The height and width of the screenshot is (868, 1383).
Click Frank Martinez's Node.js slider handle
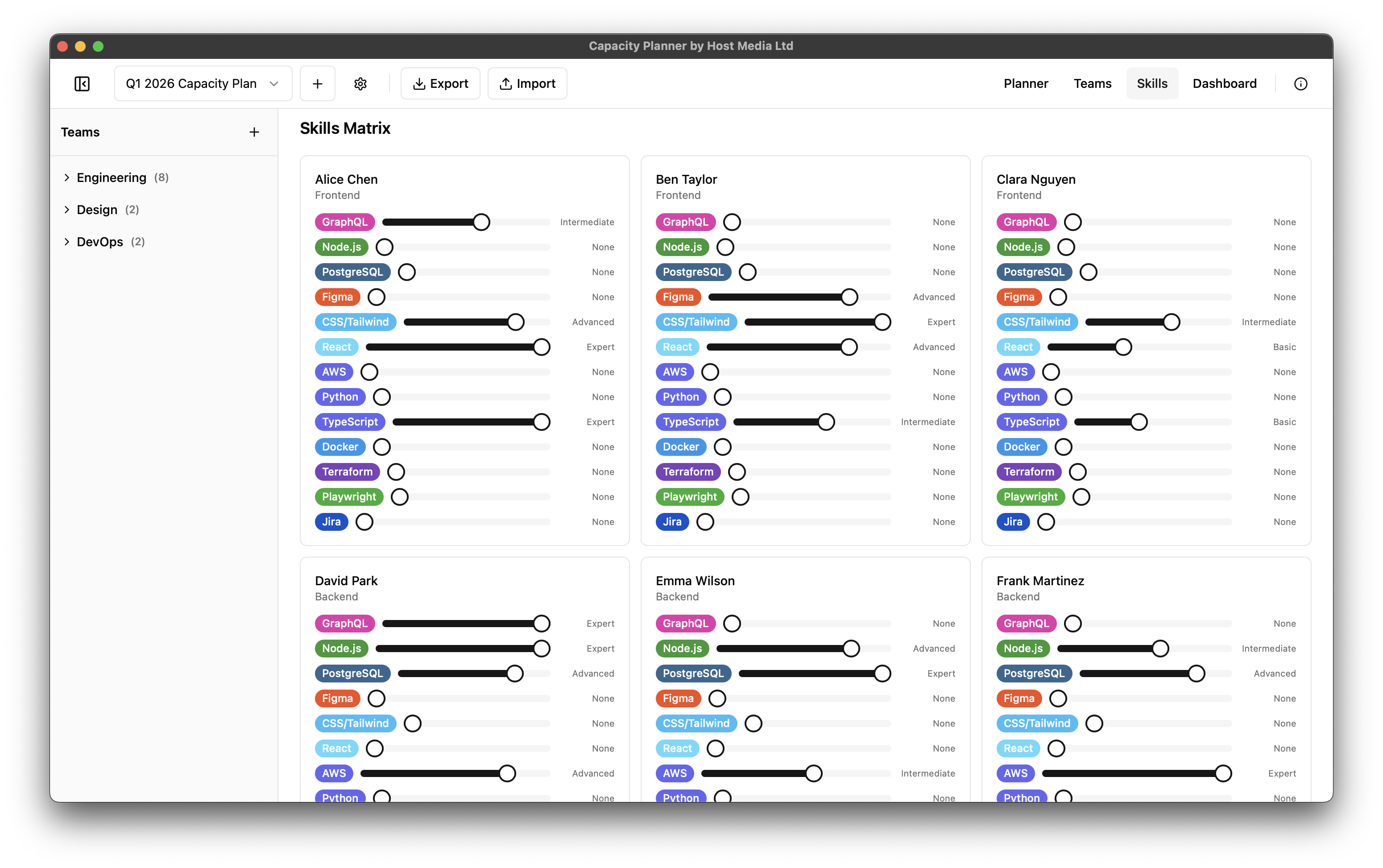(x=1160, y=649)
